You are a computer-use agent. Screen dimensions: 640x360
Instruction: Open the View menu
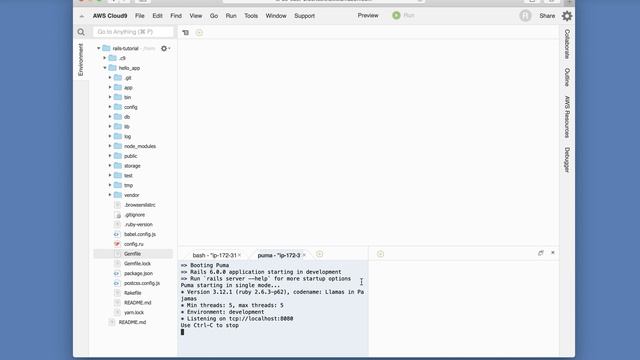(x=196, y=16)
